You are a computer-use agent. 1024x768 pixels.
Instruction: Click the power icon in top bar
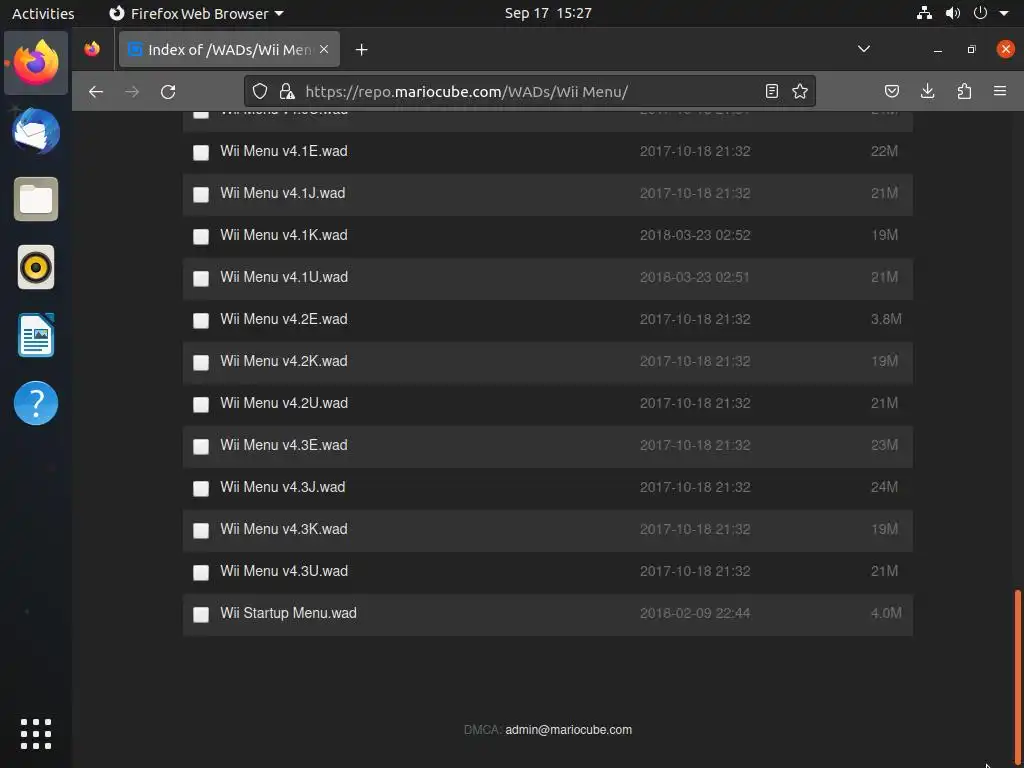980,13
